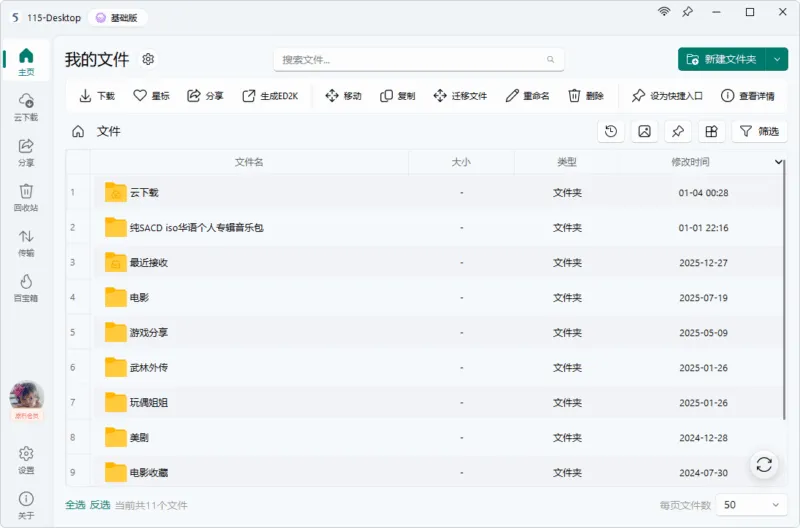Select the 纯SACD iso华语个人专辑音乐包 folder
Viewport: 800px width, 528px height.
point(425,228)
